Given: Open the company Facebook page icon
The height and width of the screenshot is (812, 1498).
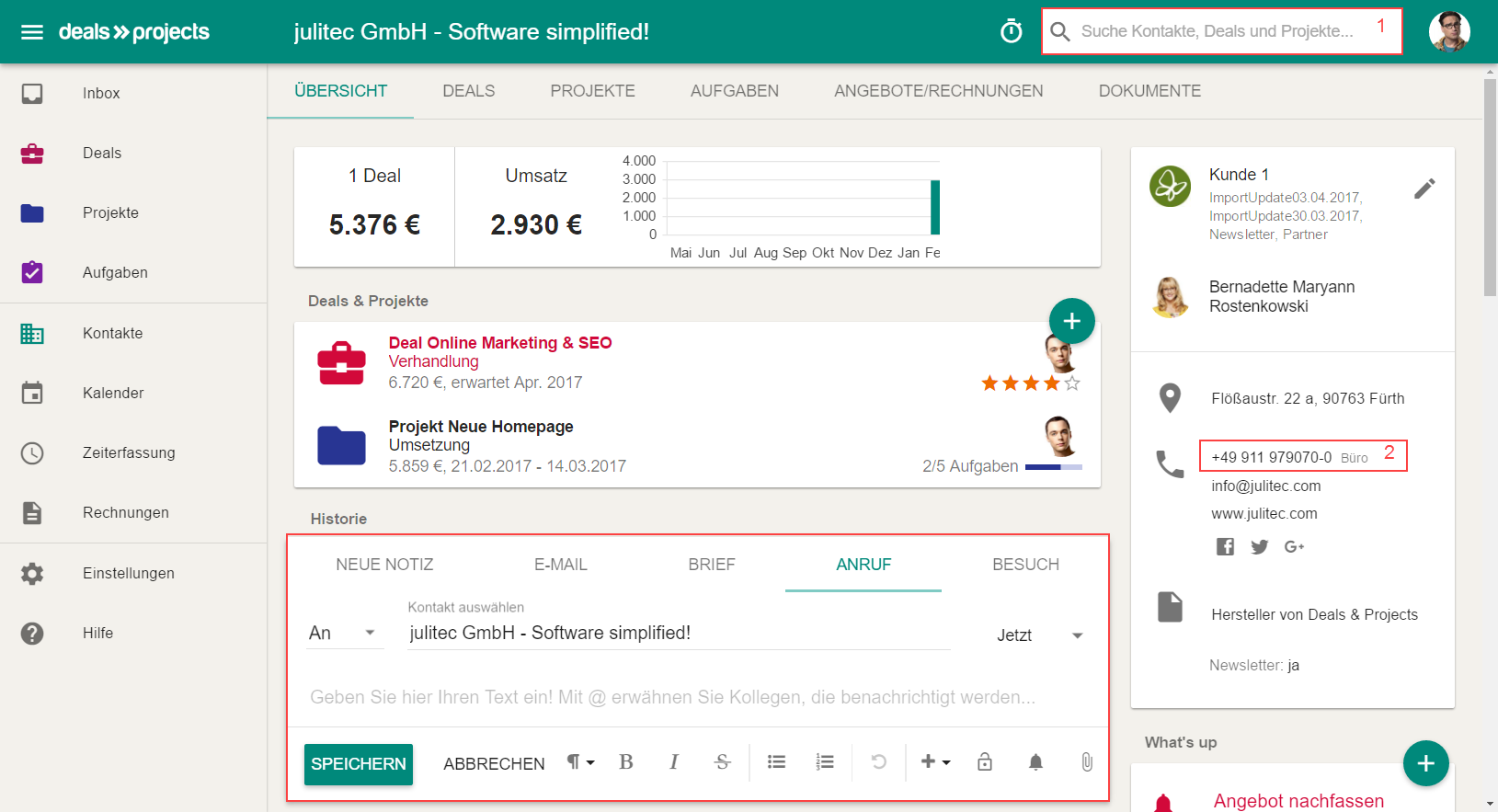Looking at the screenshot, I should coord(1225,546).
